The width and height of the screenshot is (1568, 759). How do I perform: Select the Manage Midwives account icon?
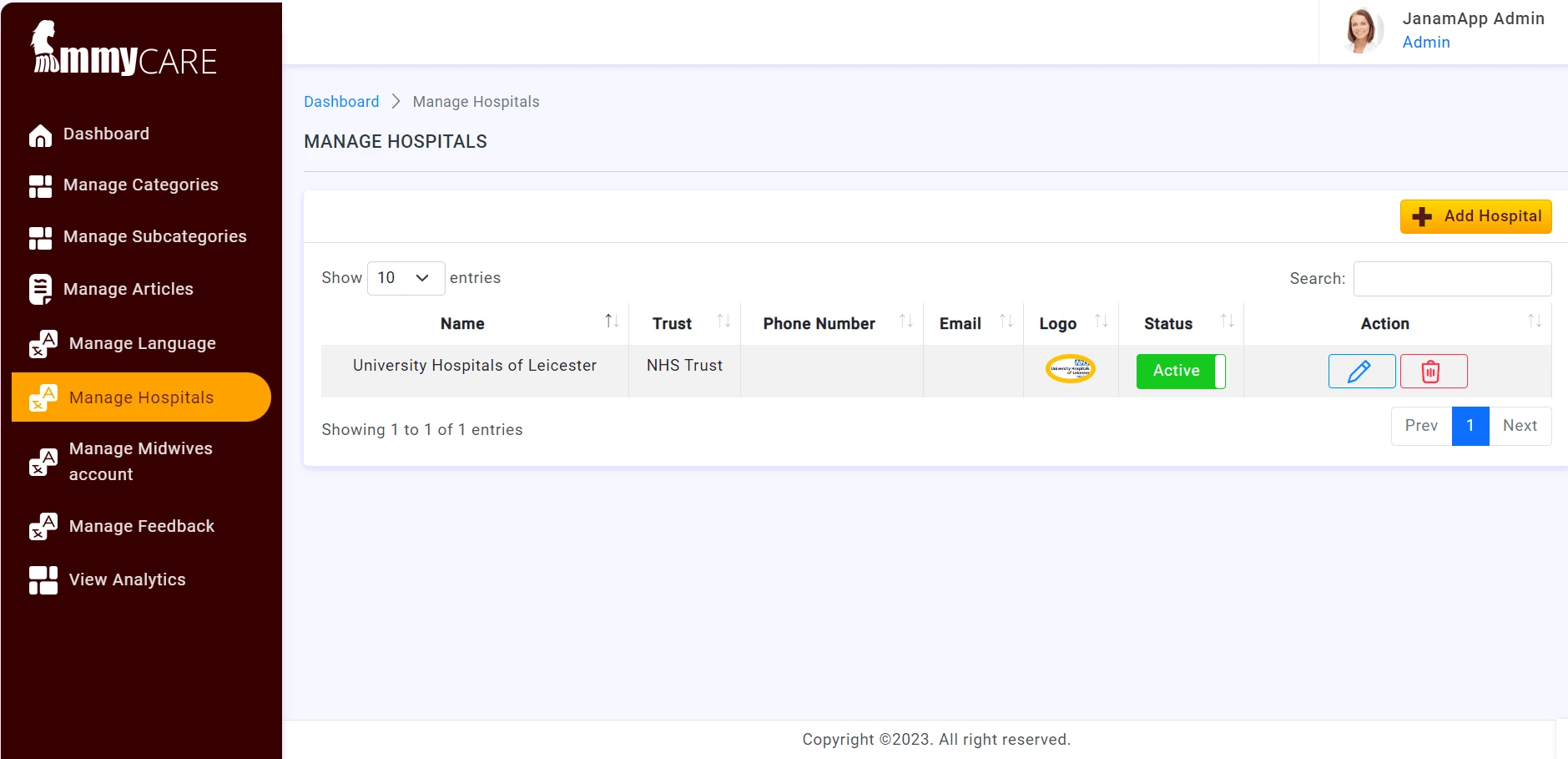point(41,461)
